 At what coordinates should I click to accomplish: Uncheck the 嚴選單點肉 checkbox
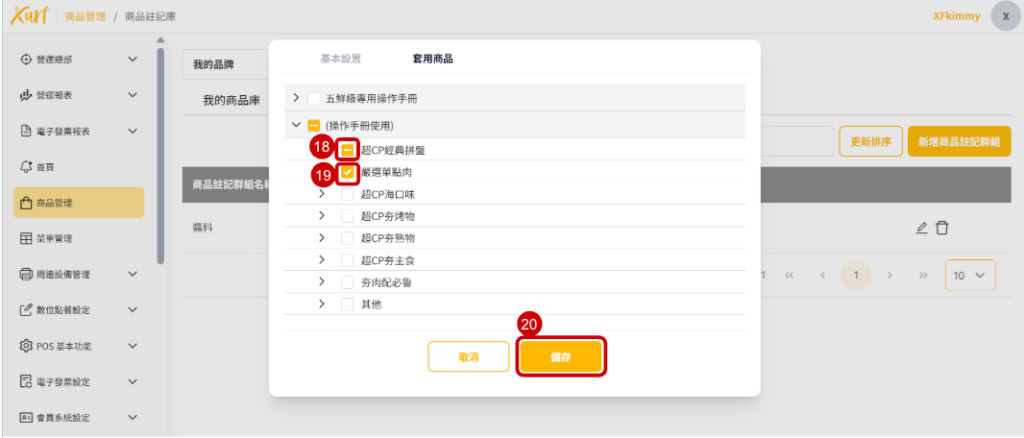[x=347, y=172]
